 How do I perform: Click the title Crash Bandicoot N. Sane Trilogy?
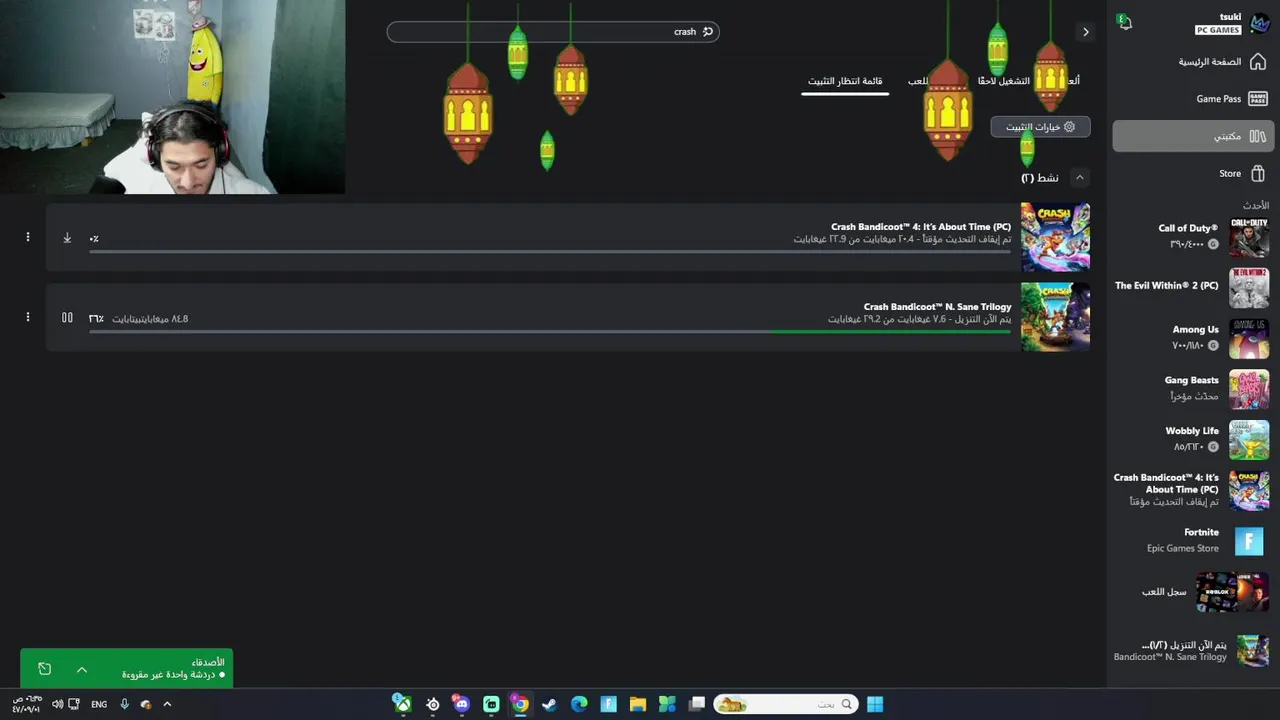938,307
